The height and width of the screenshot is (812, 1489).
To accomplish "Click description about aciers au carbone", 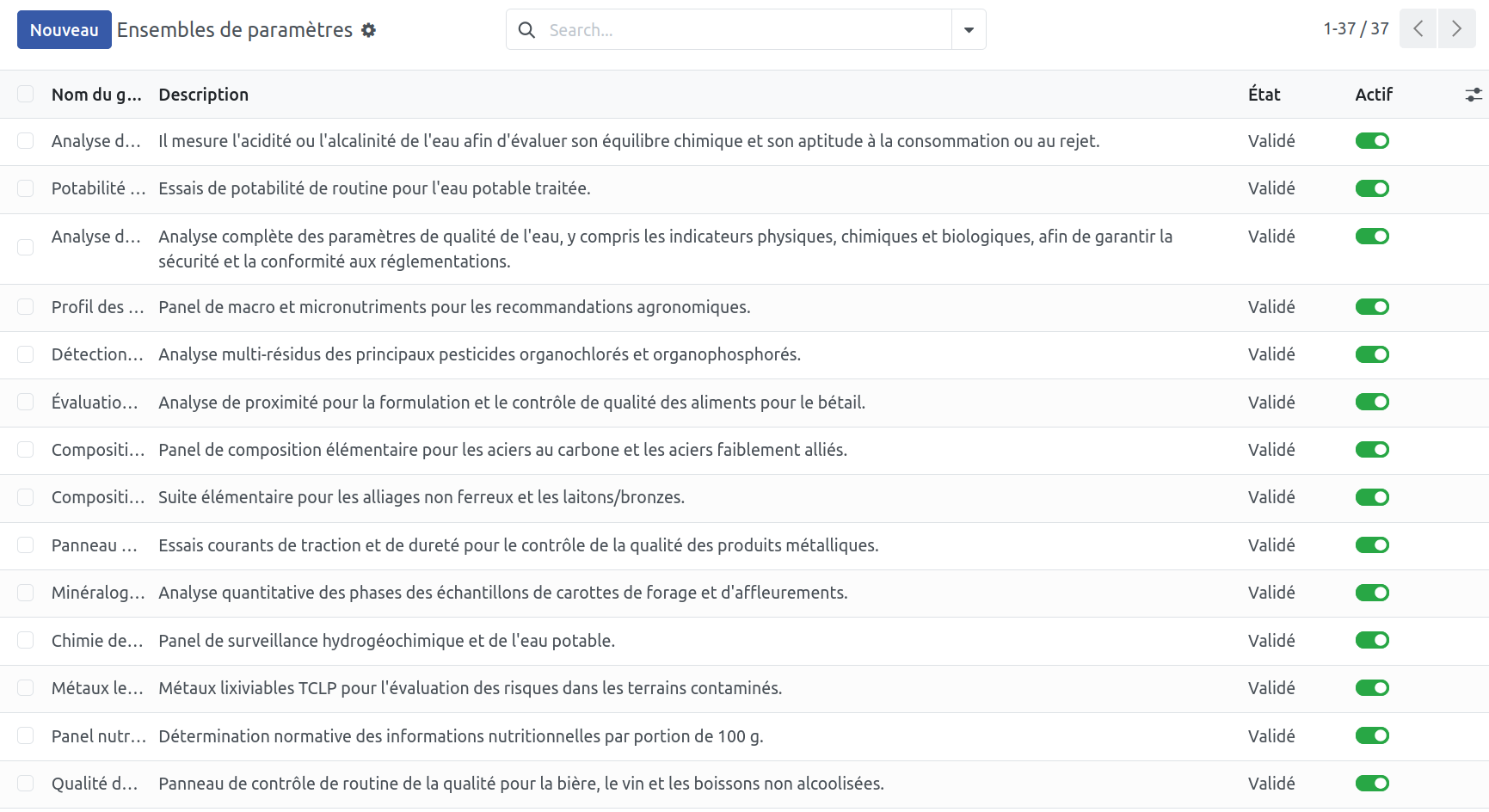I will (502, 450).
